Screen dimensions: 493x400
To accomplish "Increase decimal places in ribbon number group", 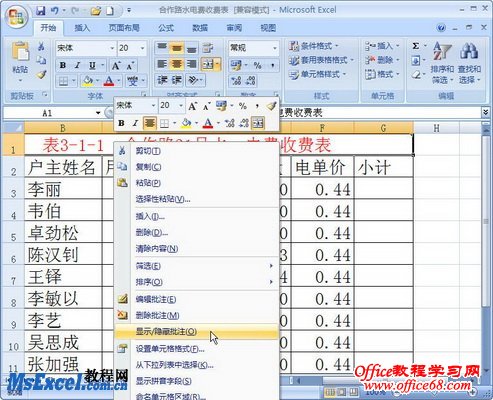I will (x=236, y=80).
